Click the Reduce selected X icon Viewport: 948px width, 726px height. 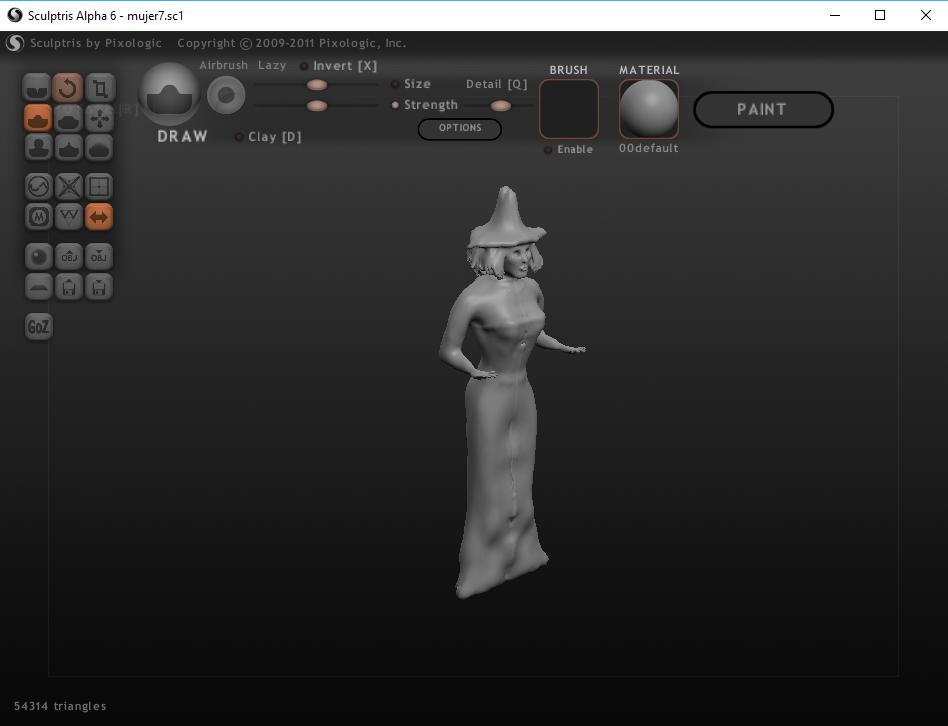point(69,187)
